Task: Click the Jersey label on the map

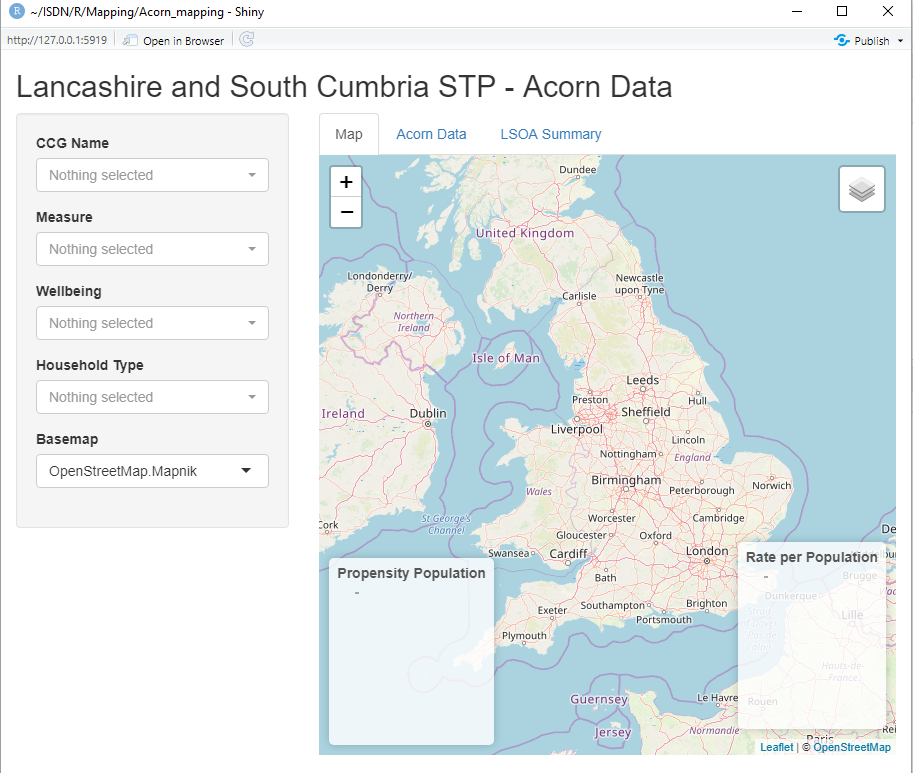Action: [x=613, y=732]
